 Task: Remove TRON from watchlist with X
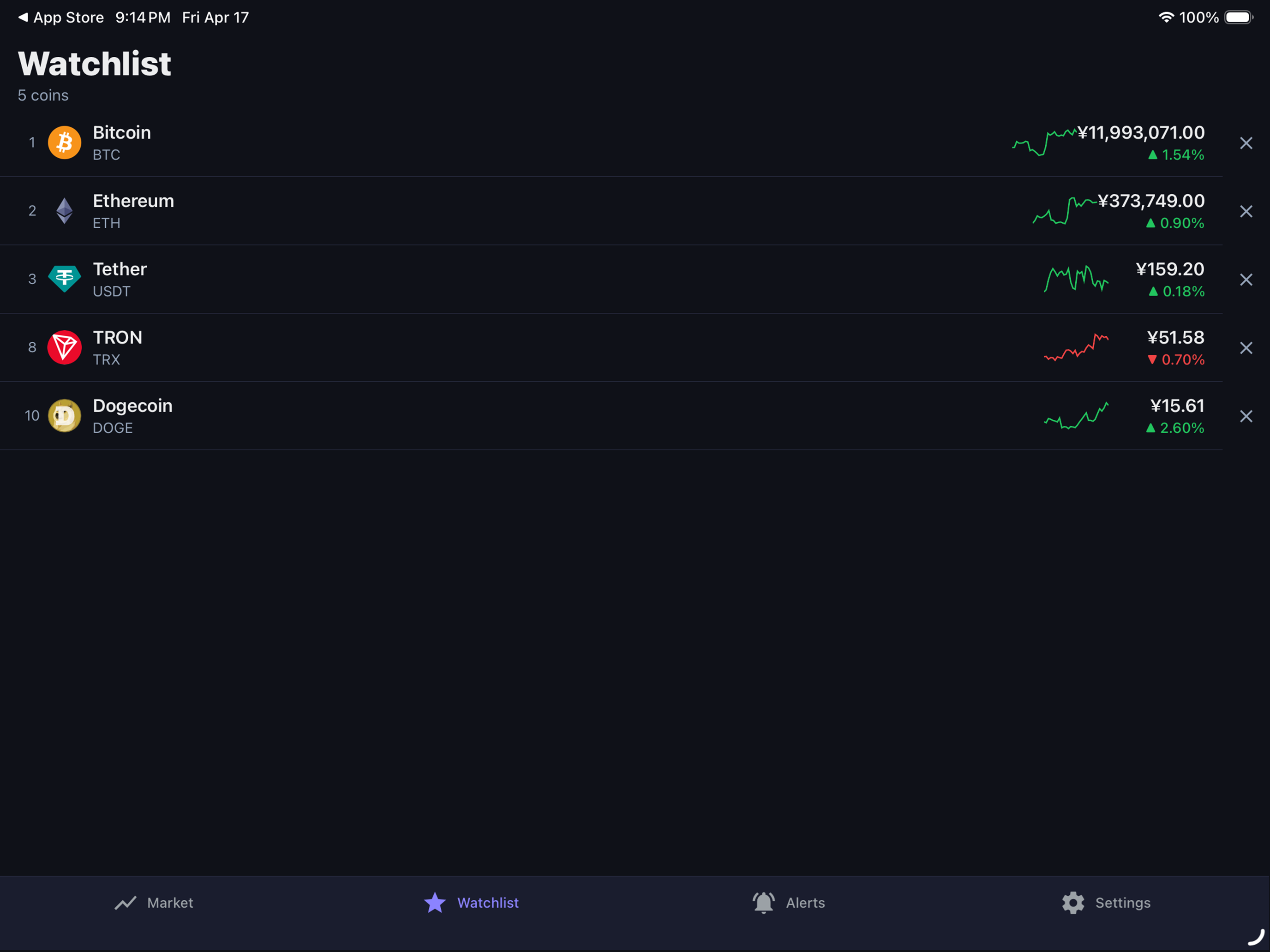(1246, 348)
